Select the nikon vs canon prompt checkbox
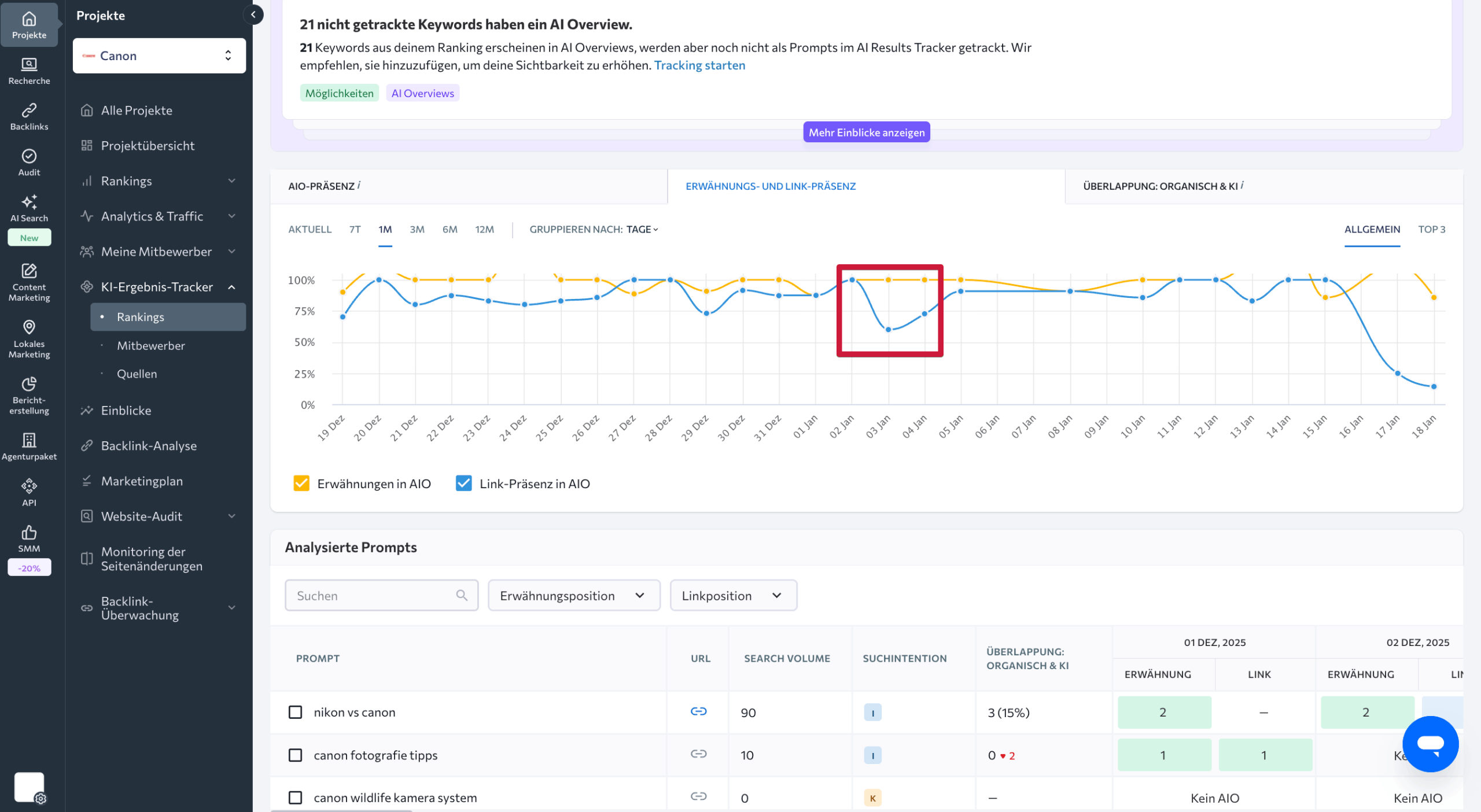Viewport: 1481px width, 812px height. point(295,712)
